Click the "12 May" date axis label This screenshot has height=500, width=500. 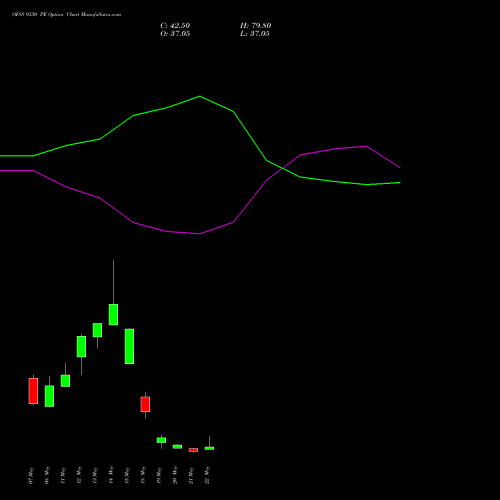79,476
